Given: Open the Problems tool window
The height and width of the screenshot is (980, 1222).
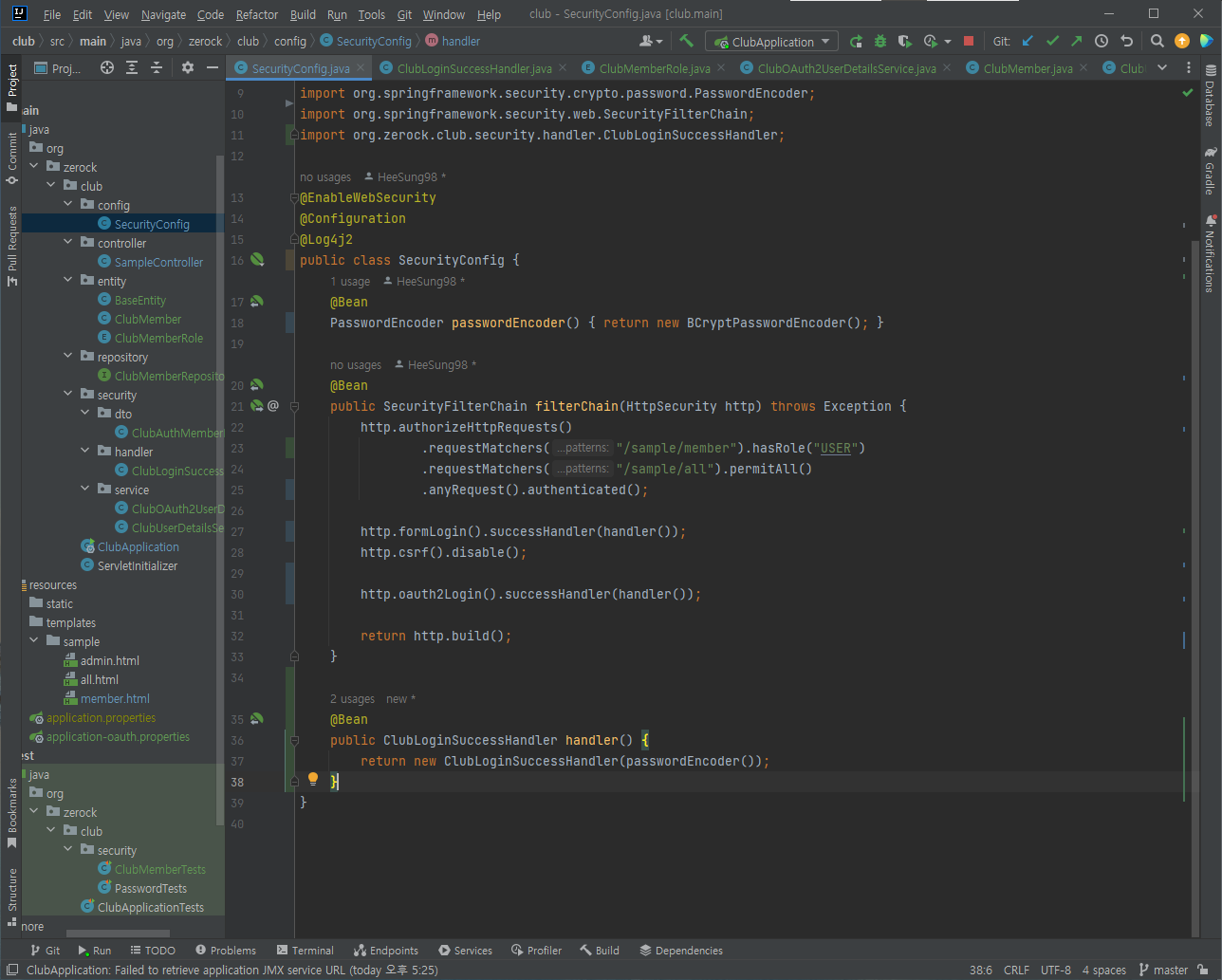Looking at the screenshot, I should tap(226, 950).
